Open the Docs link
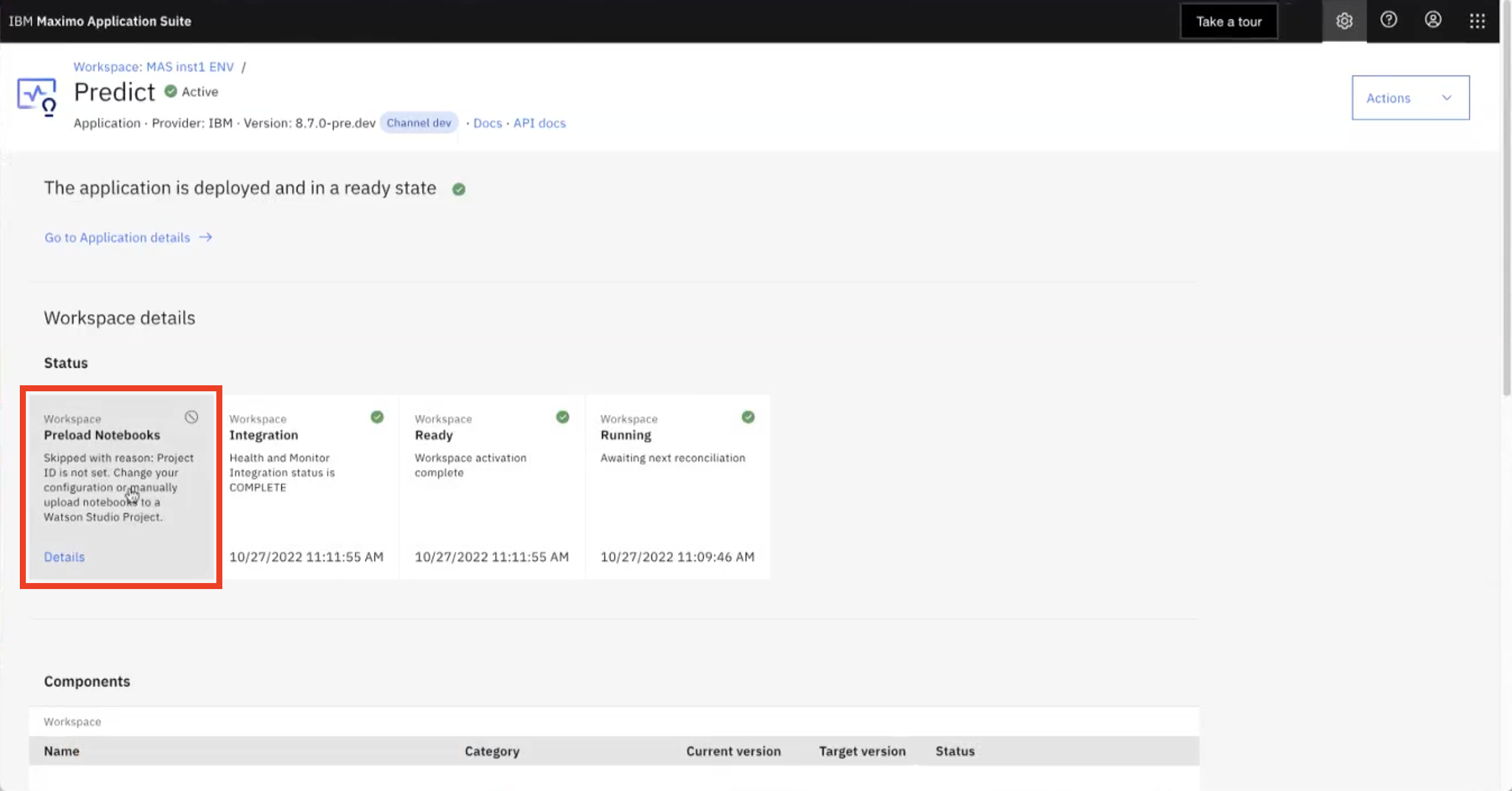The width and height of the screenshot is (1512, 791). point(487,123)
